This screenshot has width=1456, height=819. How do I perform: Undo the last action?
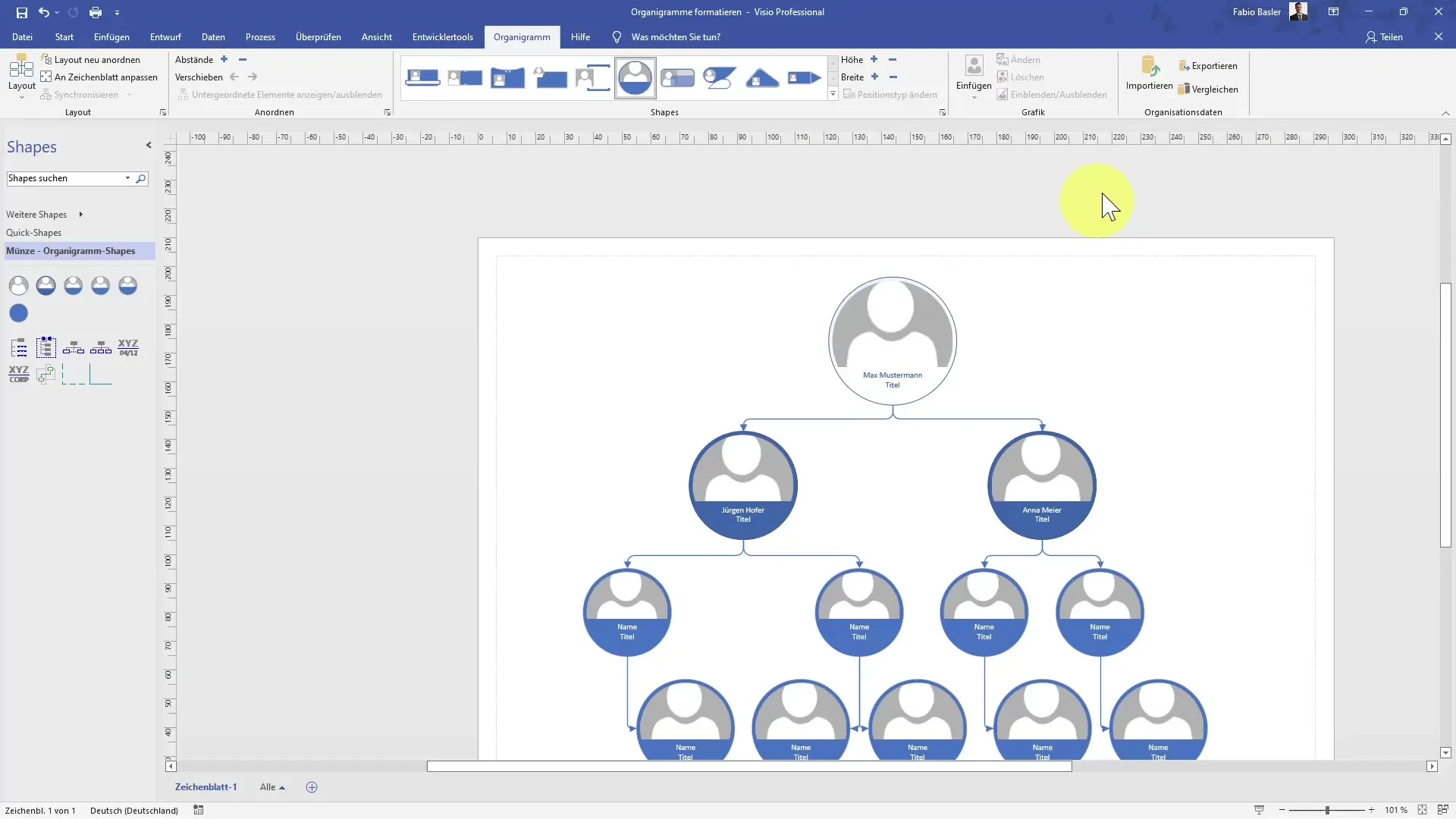tap(44, 12)
